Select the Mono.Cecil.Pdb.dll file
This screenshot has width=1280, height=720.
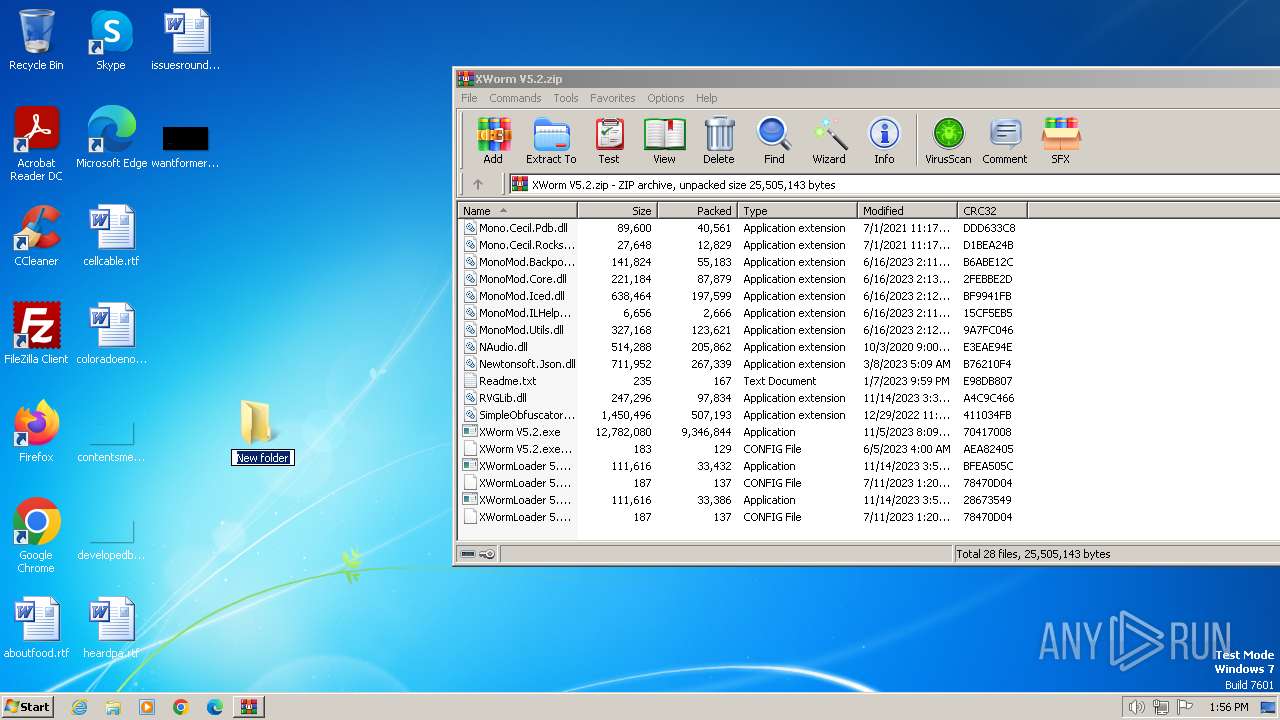tap(740, 228)
